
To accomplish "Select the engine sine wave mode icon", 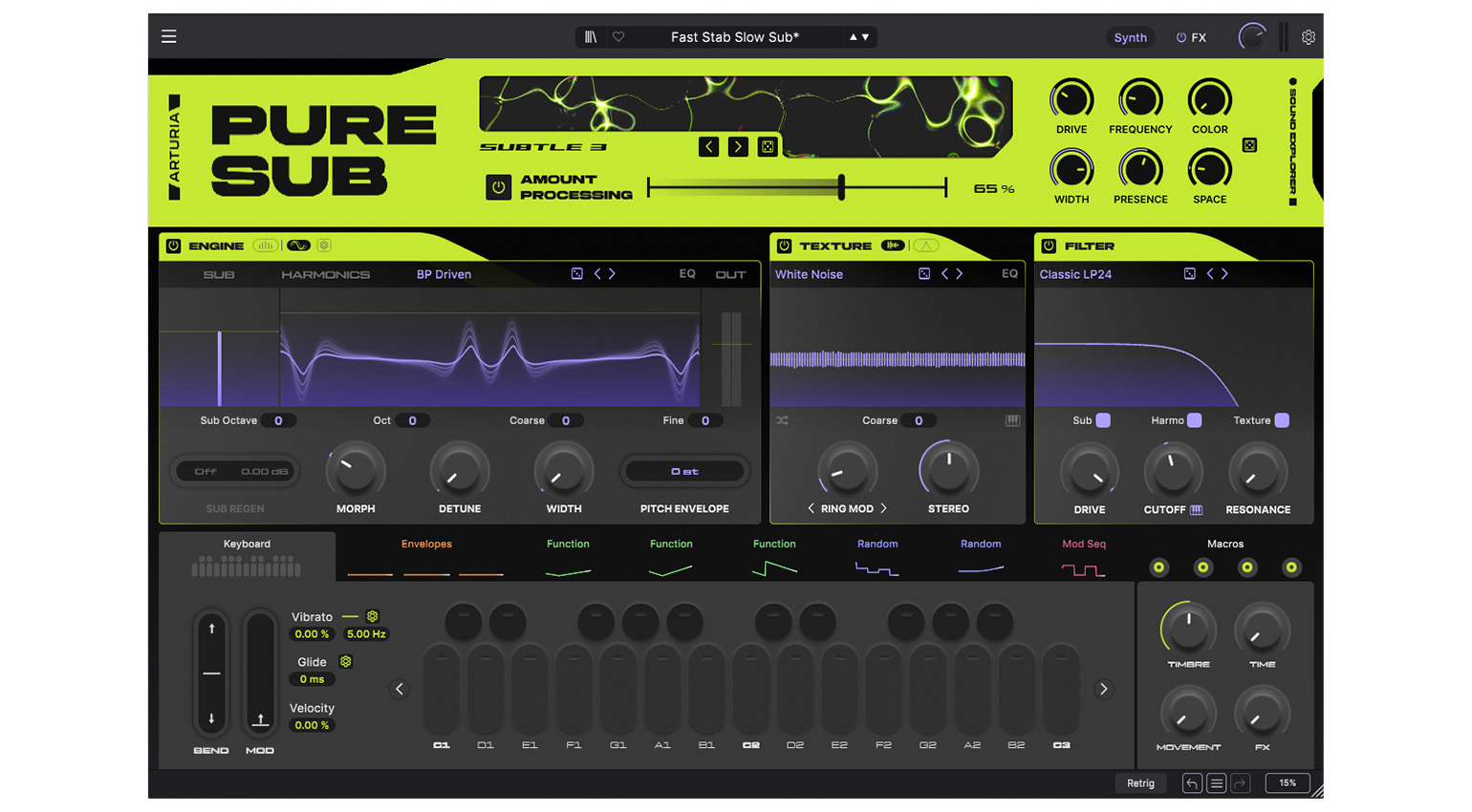I will point(298,246).
